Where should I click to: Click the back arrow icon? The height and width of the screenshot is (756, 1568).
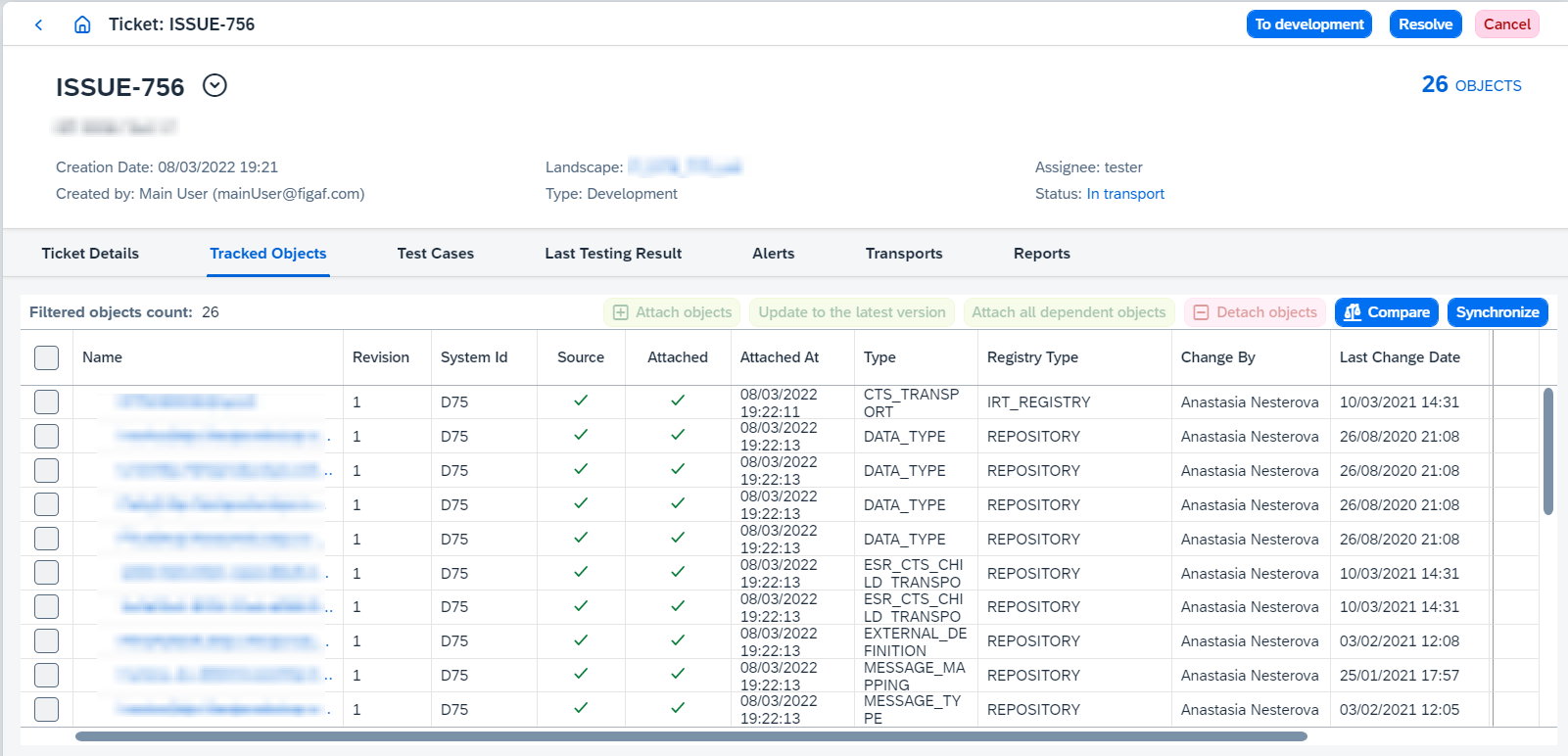click(x=39, y=24)
